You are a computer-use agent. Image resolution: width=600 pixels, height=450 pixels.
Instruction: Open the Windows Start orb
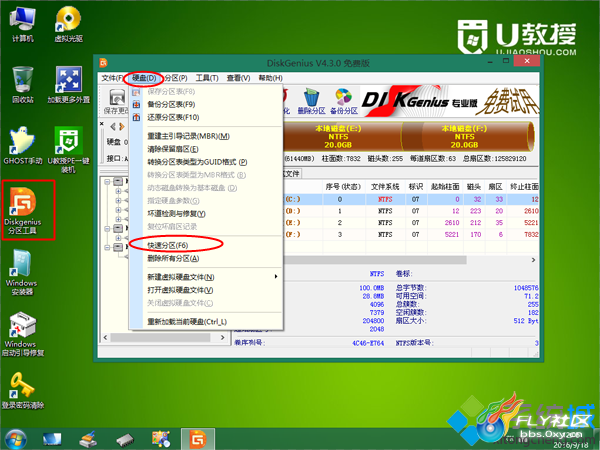coord(15,439)
